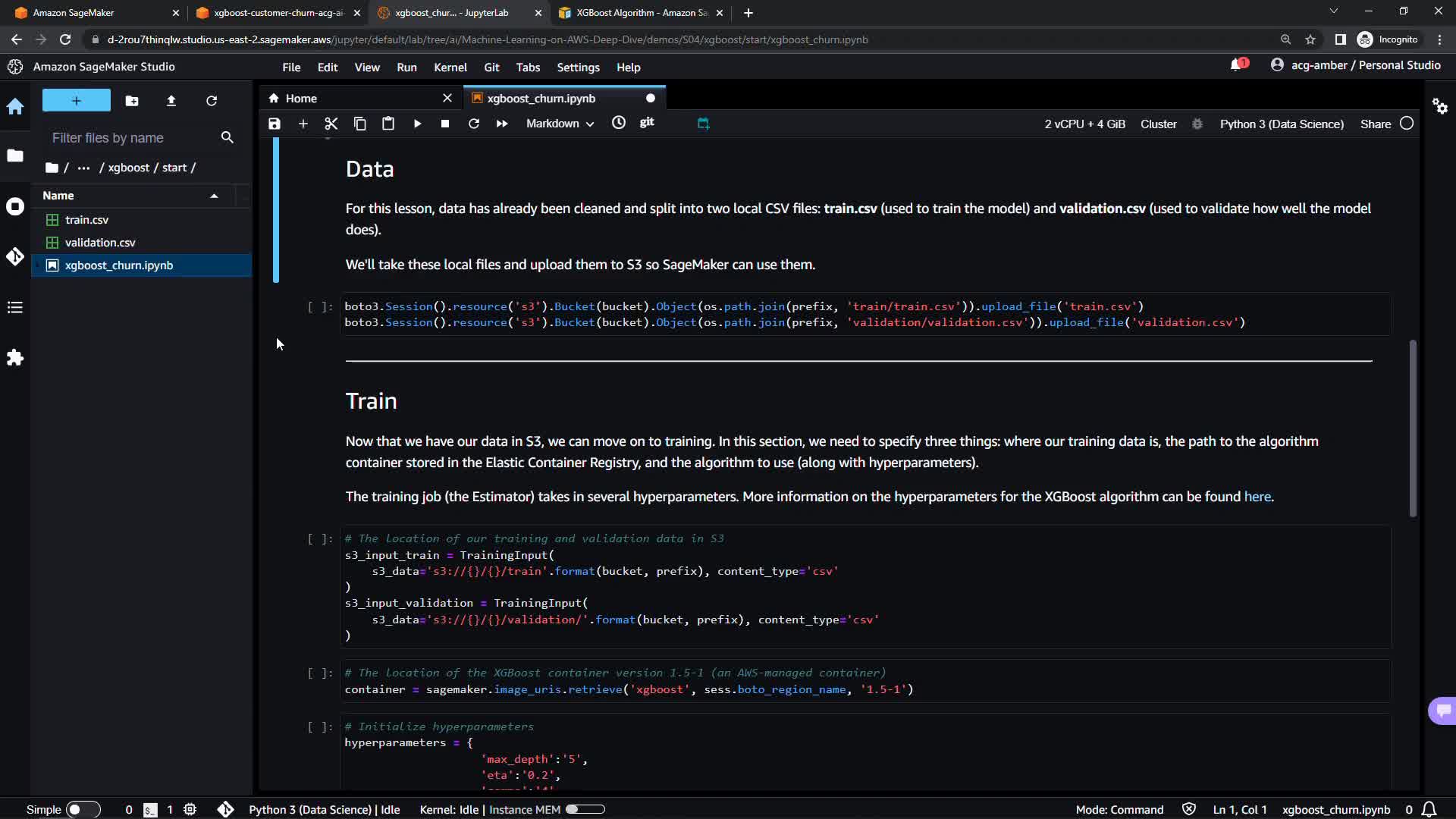Cut the selected cell with the scissors icon
1456x819 pixels.
331,124
